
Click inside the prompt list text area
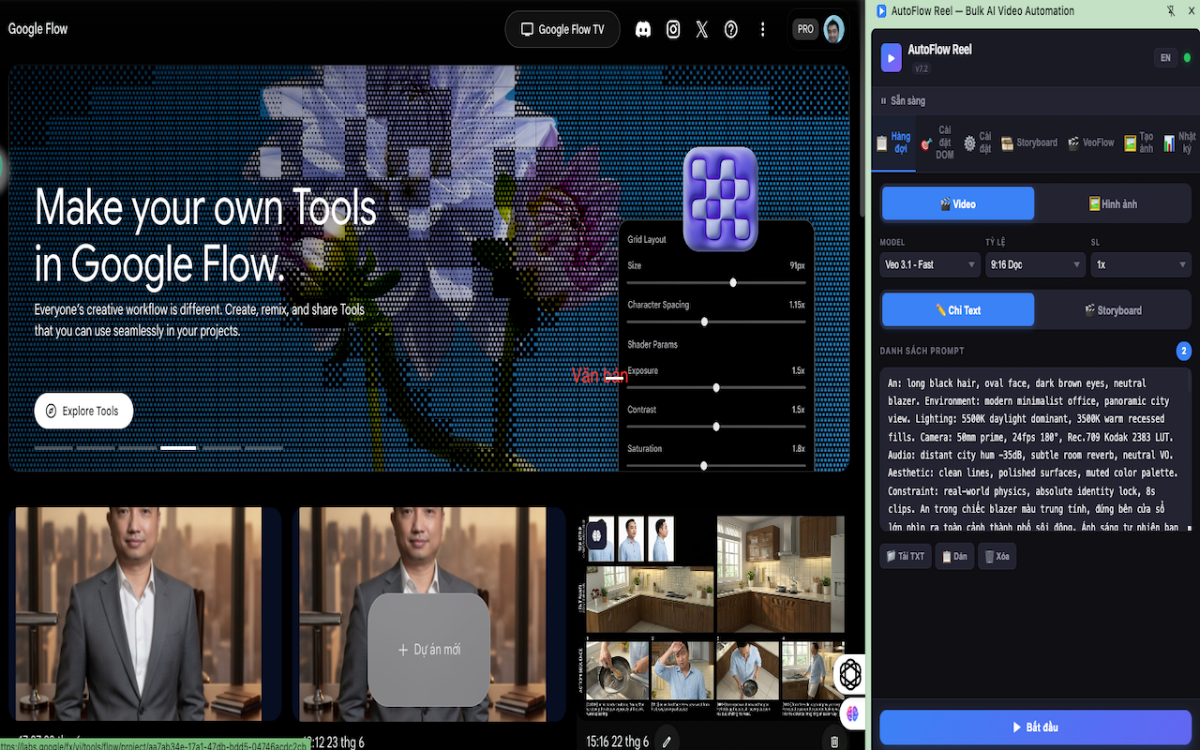(1035, 449)
